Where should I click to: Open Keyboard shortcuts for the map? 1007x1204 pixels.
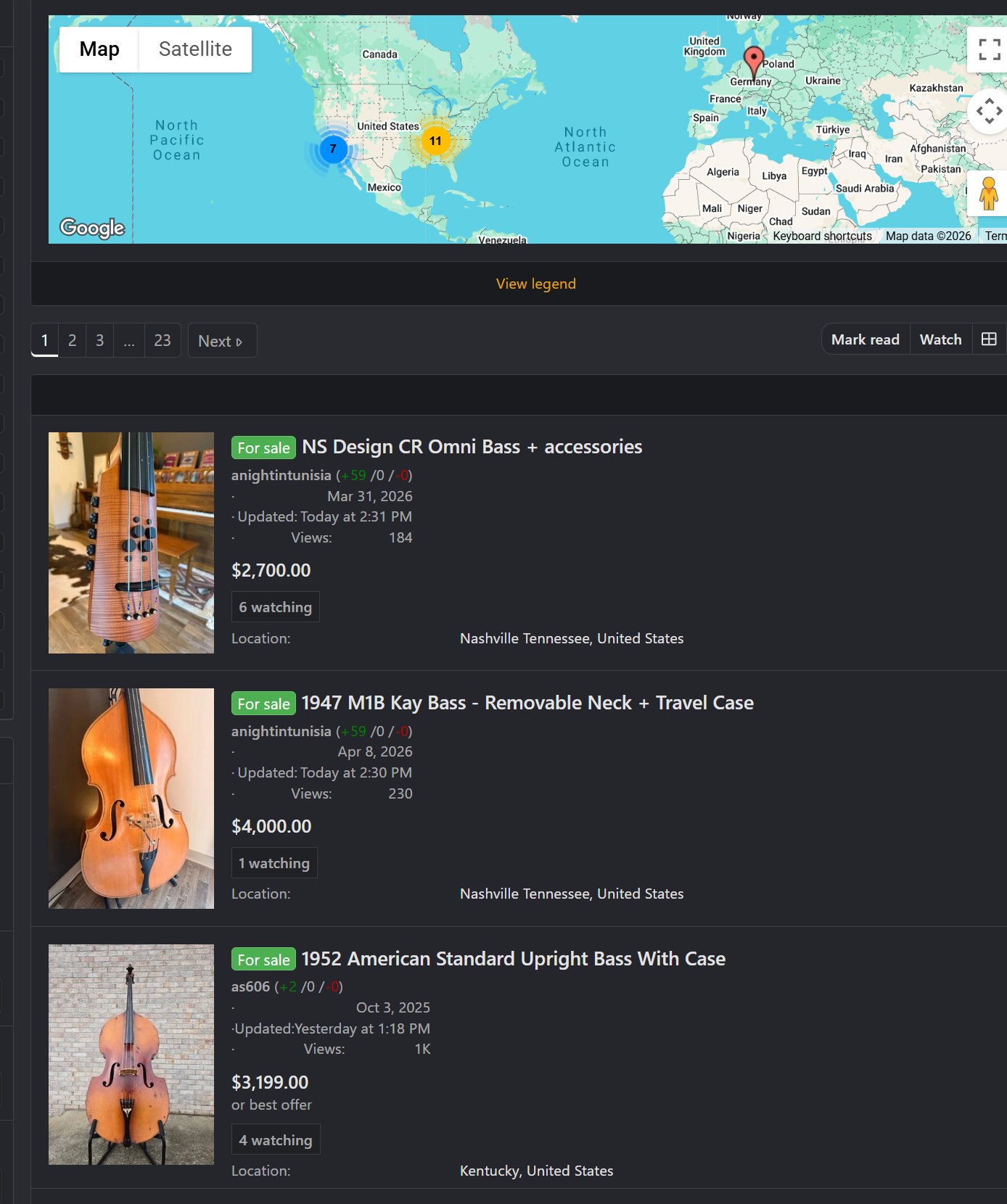[x=823, y=236]
